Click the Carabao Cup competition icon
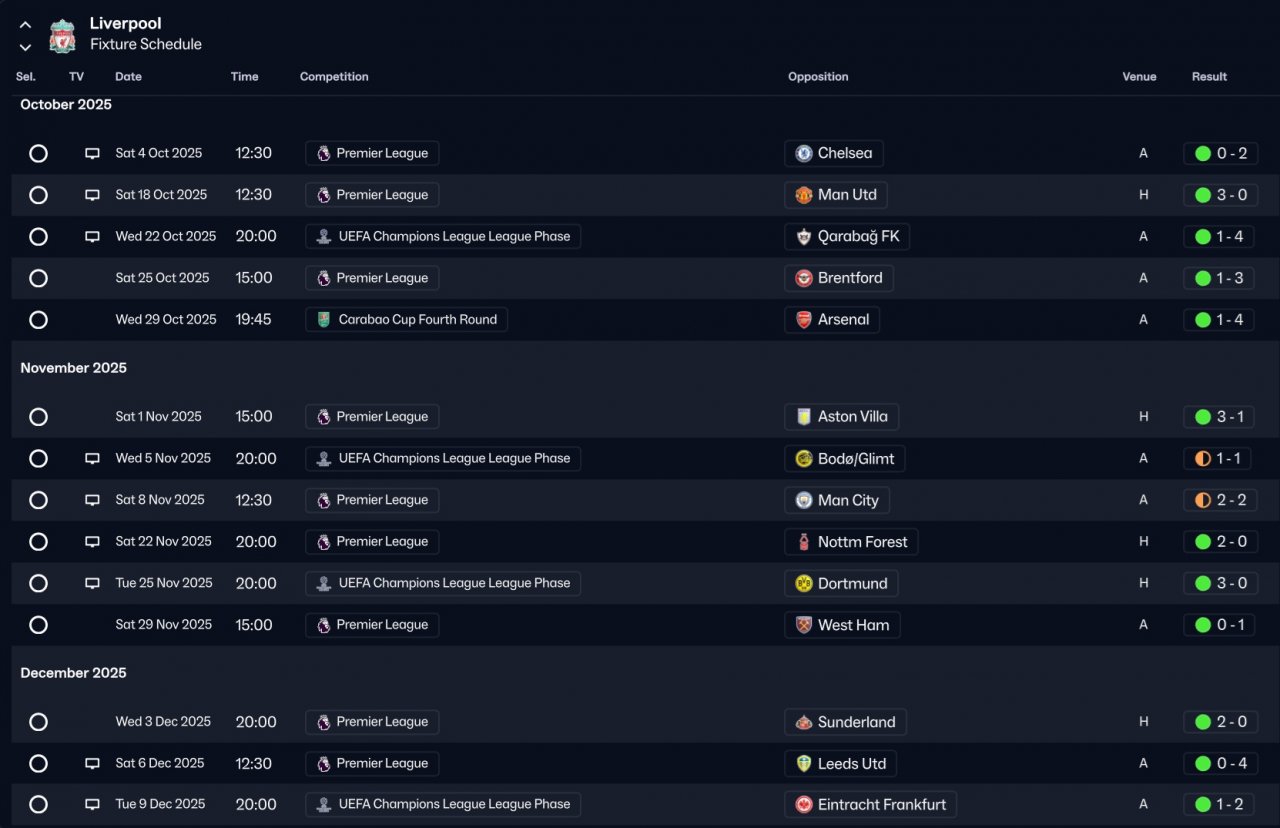 323,320
